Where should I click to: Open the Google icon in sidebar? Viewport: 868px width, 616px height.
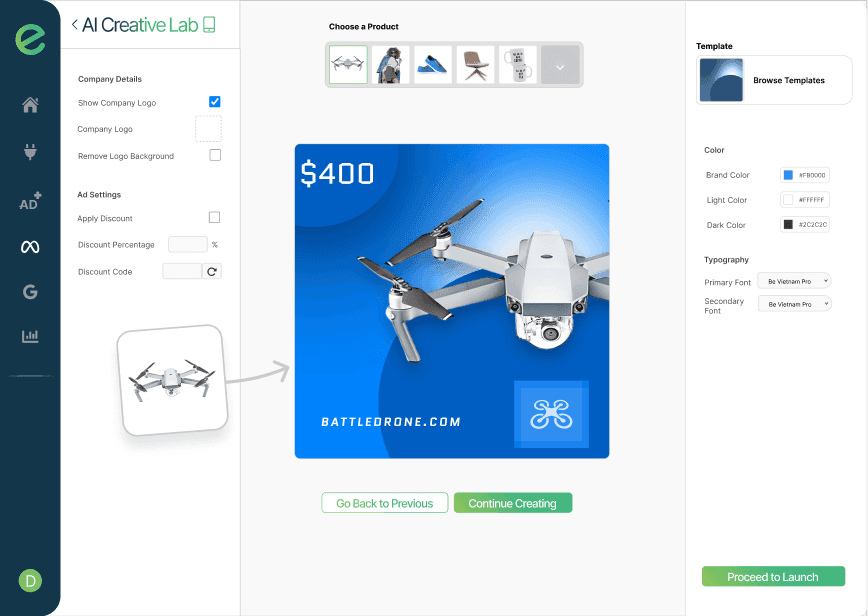(30, 292)
